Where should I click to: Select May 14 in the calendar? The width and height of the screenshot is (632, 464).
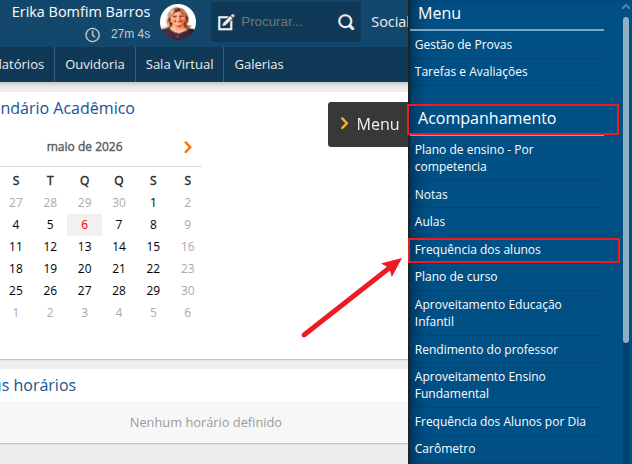tap(119, 247)
